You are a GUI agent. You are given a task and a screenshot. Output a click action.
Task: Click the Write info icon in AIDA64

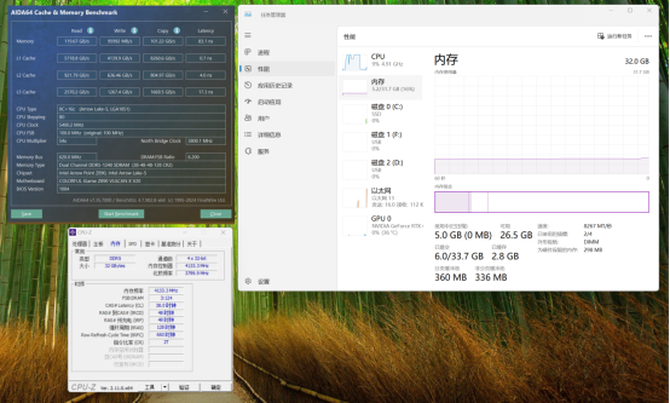coord(134,30)
